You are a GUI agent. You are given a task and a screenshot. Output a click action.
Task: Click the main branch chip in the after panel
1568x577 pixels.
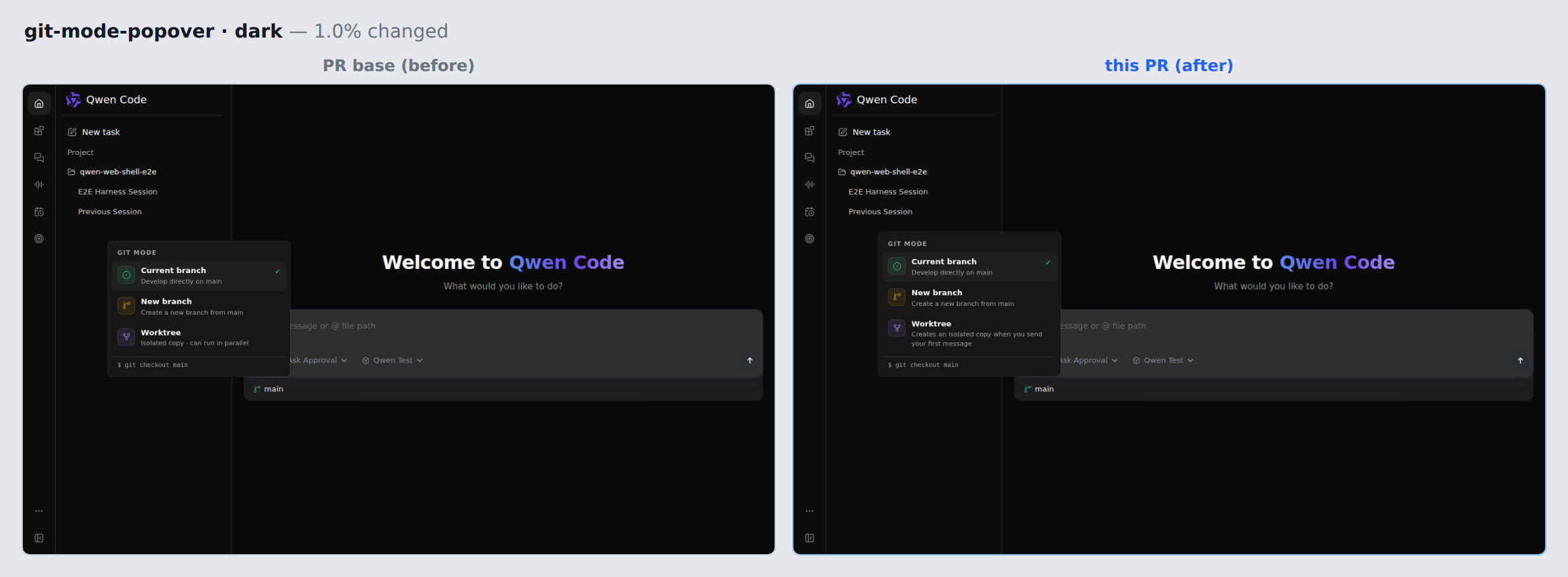(1039, 389)
